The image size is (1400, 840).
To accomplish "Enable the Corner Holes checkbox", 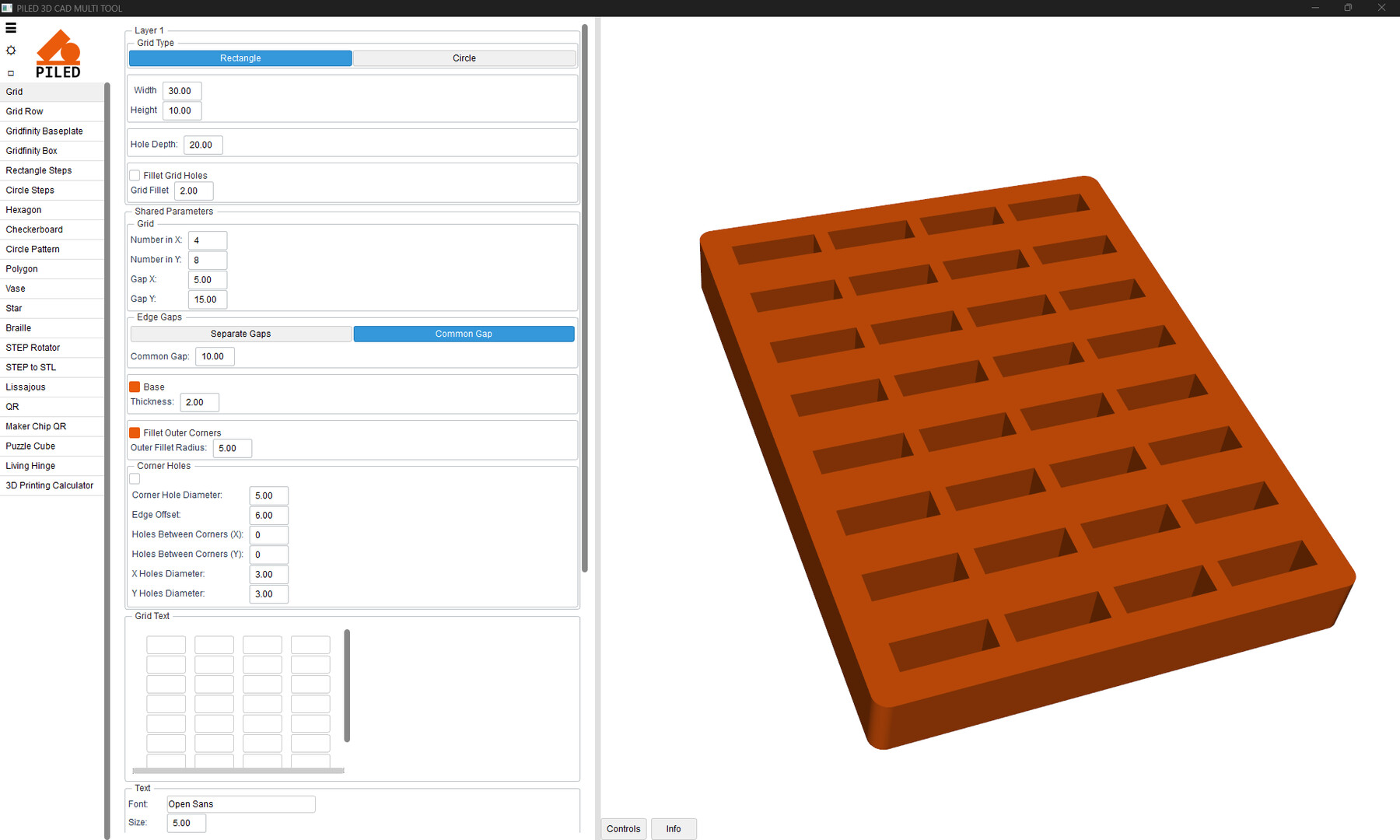I will pyautogui.click(x=135, y=479).
